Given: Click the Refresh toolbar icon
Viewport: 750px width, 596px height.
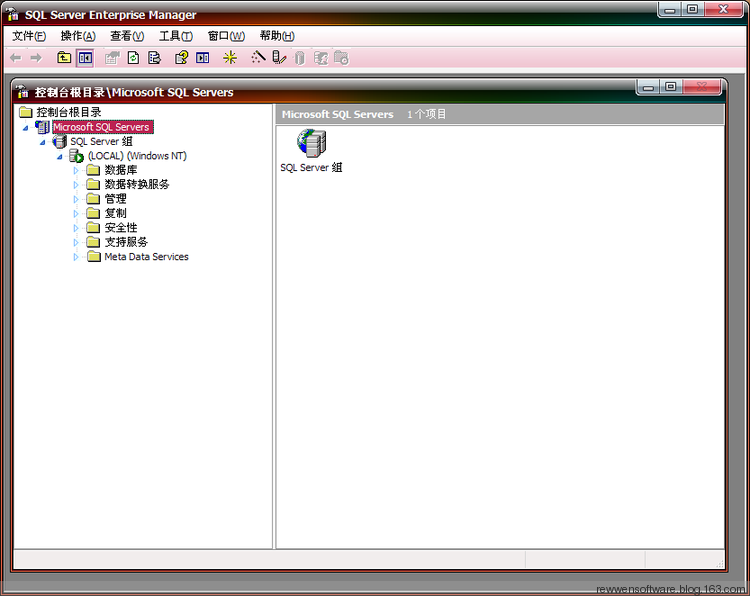Looking at the screenshot, I should (x=133, y=58).
